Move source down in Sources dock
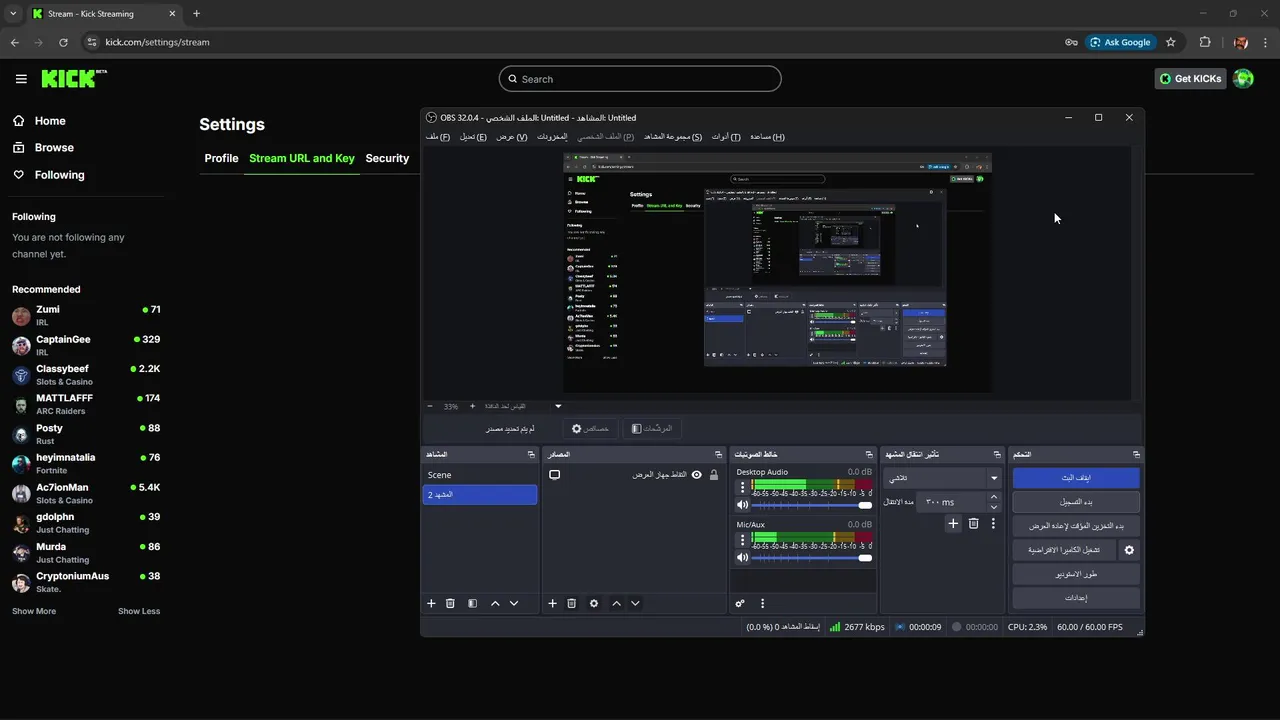 click(x=635, y=603)
